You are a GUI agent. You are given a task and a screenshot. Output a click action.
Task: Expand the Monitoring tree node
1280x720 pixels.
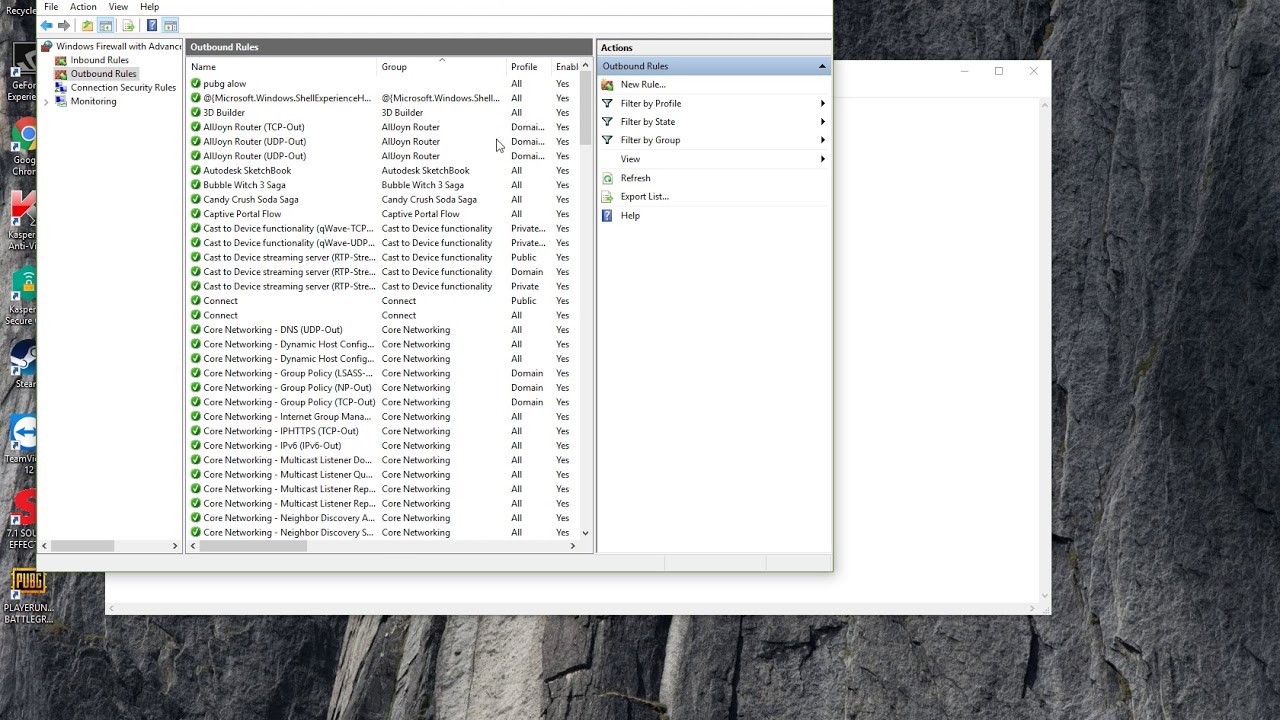pos(46,101)
